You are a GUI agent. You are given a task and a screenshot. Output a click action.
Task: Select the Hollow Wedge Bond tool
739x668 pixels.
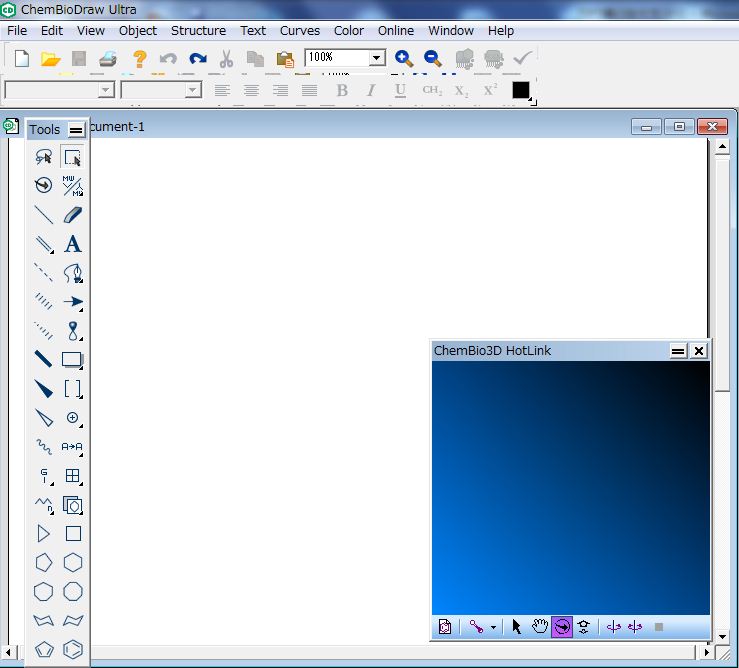coord(44,418)
